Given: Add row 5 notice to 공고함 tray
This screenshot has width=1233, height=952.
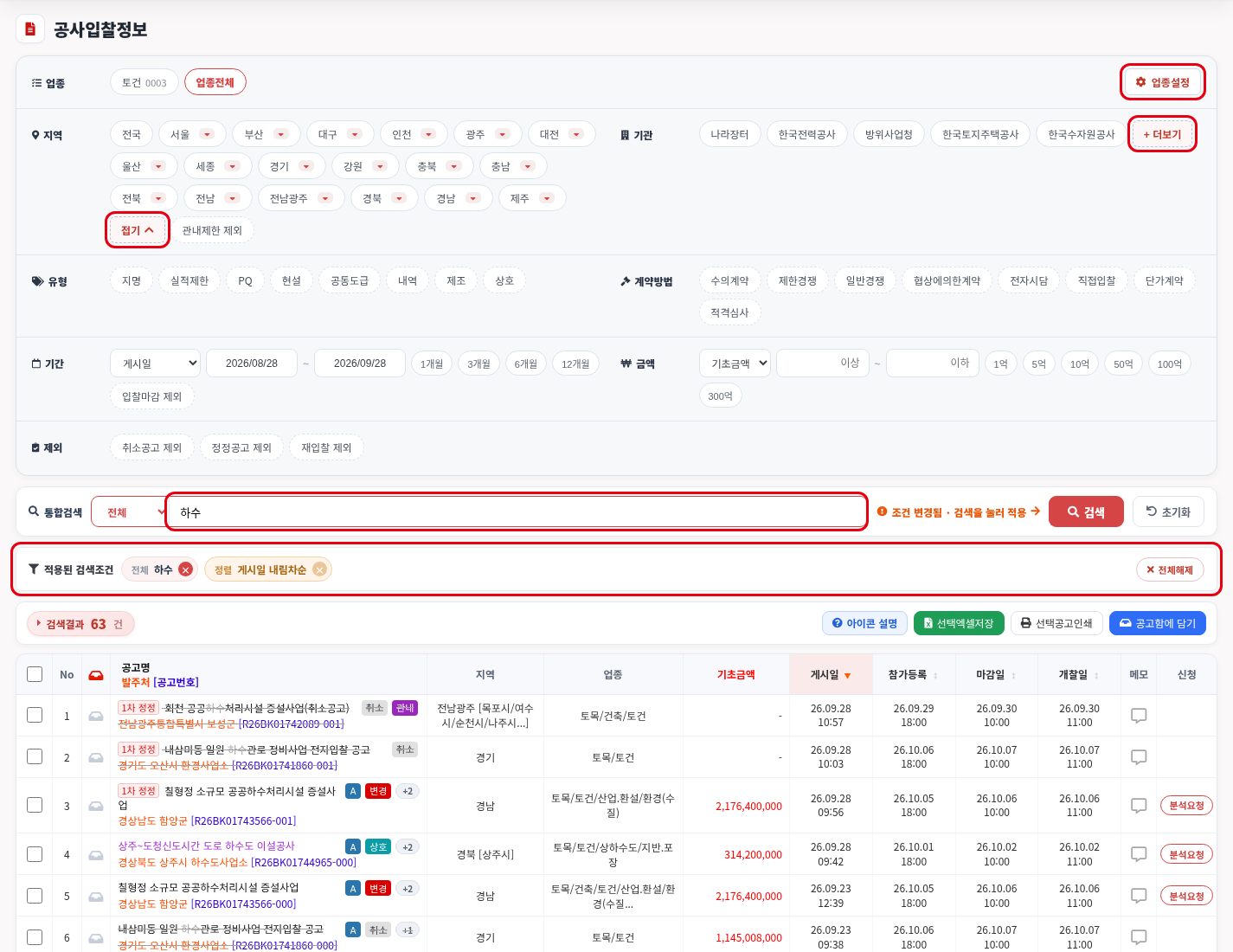Looking at the screenshot, I should coord(96,896).
